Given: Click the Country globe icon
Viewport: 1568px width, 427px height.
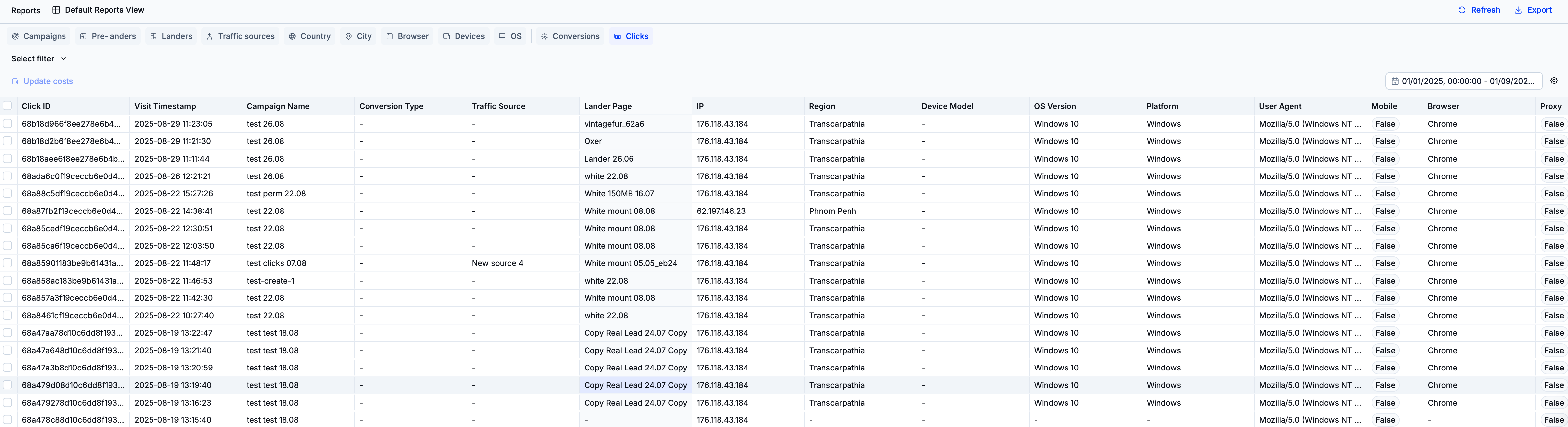Looking at the screenshot, I should 292,36.
